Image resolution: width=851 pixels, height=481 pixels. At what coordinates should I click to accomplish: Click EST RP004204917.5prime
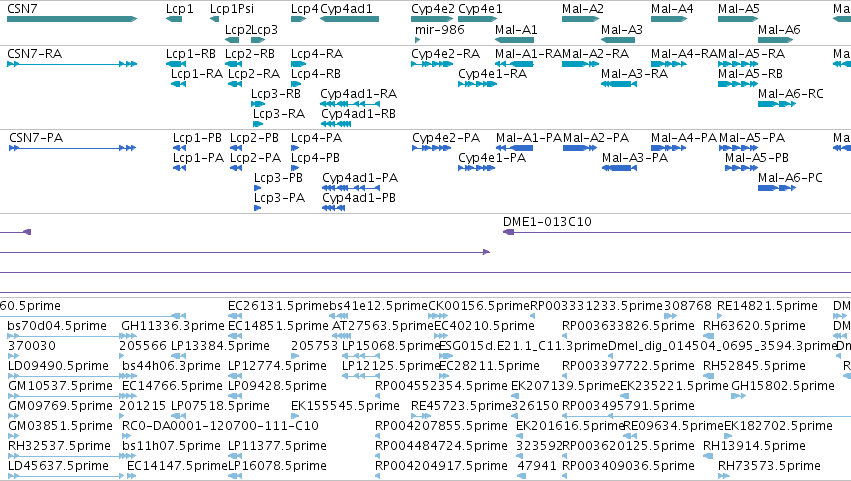pos(441,466)
